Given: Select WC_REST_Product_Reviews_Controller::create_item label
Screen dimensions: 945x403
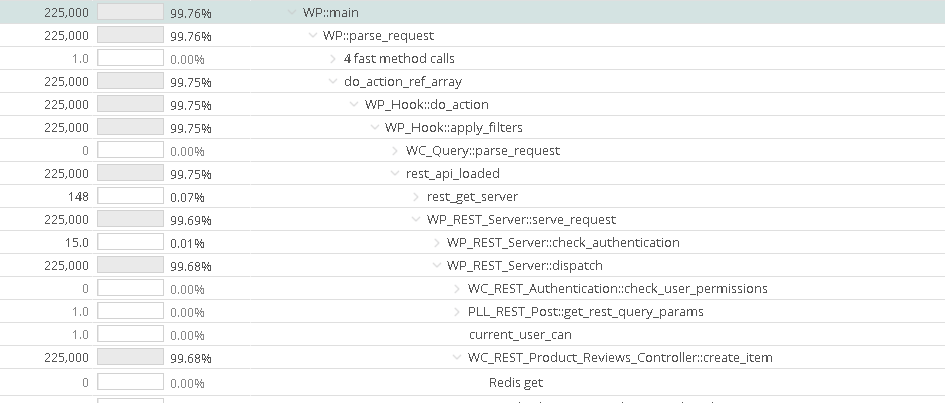Looking at the screenshot, I should tap(620, 358).
